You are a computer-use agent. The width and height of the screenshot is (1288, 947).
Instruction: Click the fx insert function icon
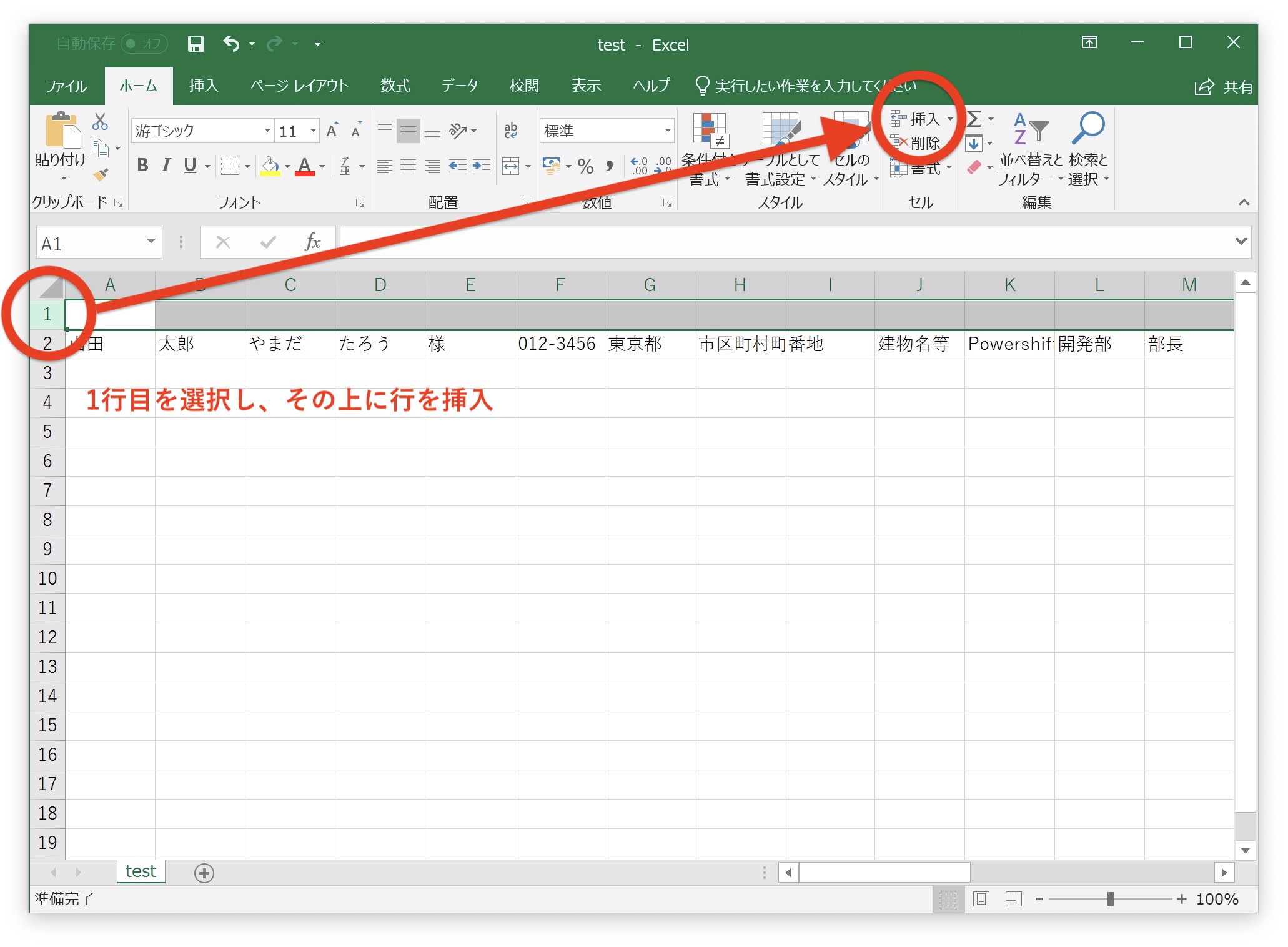312,242
